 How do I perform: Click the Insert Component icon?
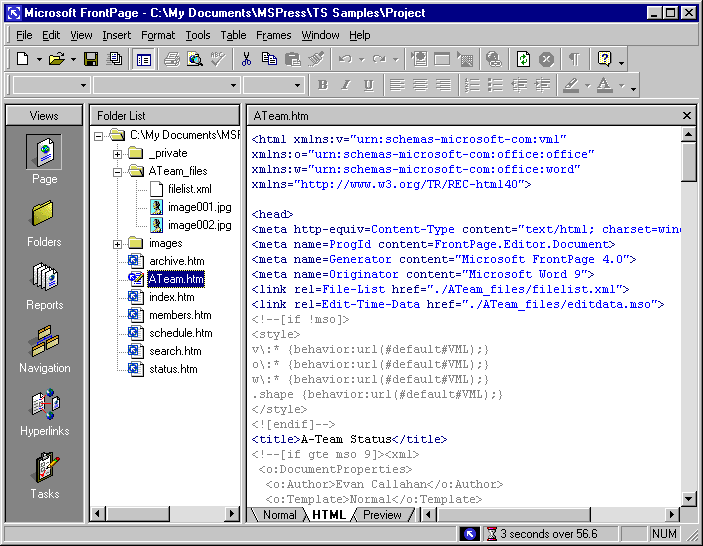[x=419, y=59]
